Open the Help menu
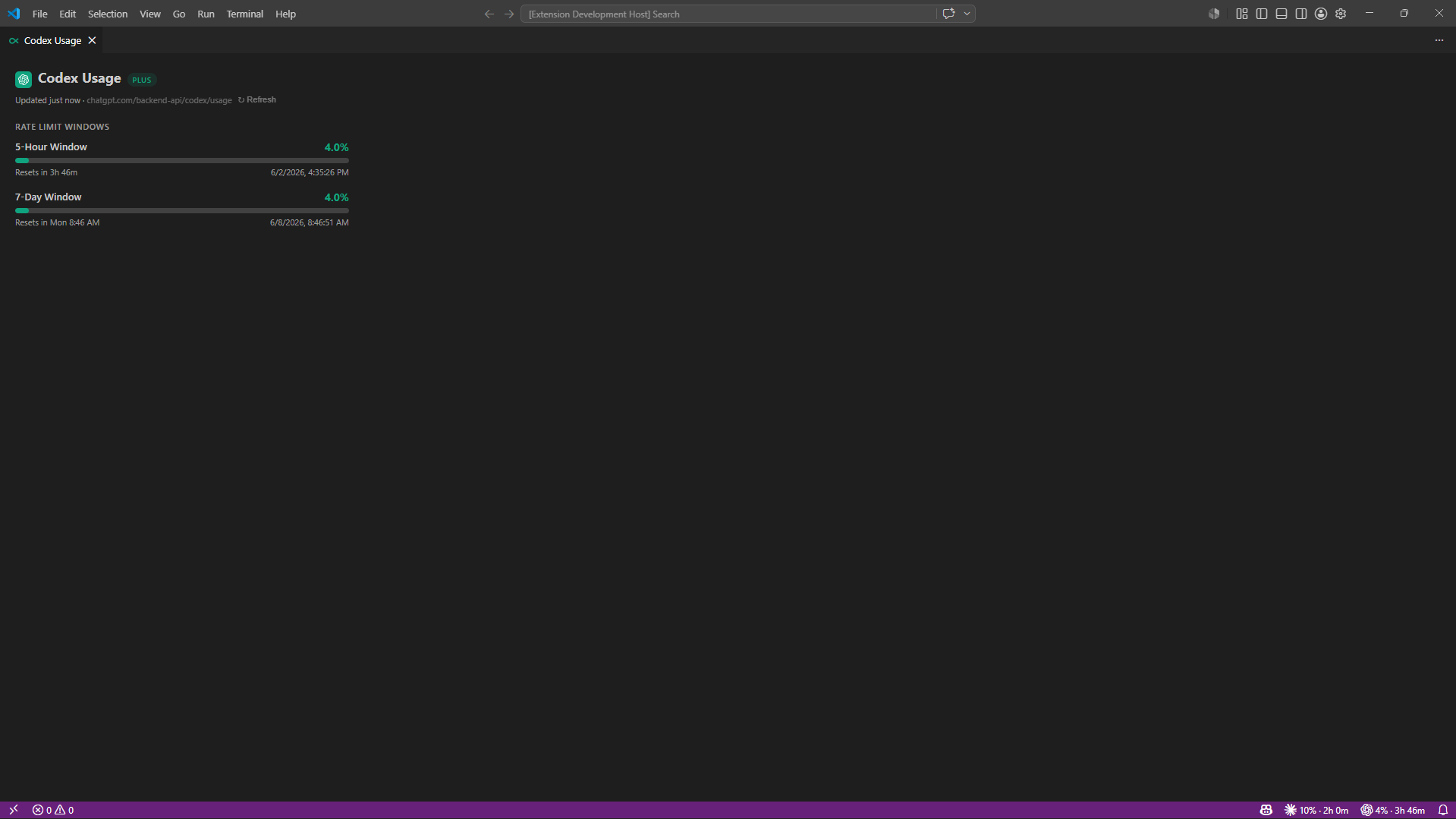This screenshot has height=819, width=1456. (x=286, y=14)
